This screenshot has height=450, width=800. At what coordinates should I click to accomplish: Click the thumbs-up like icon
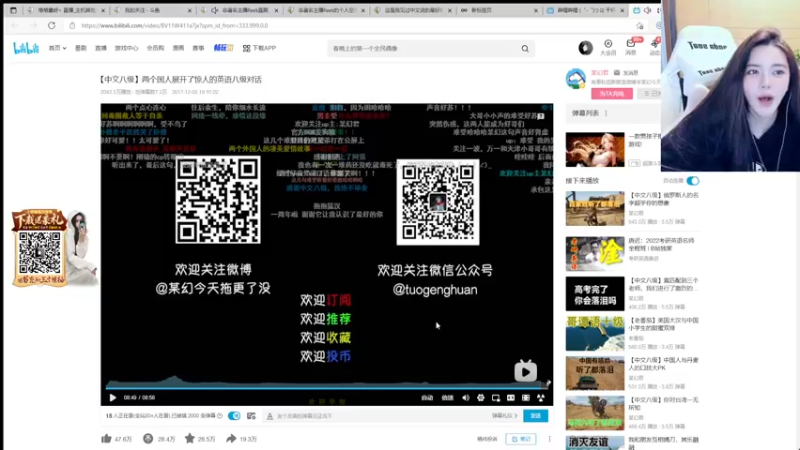[x=106, y=438]
